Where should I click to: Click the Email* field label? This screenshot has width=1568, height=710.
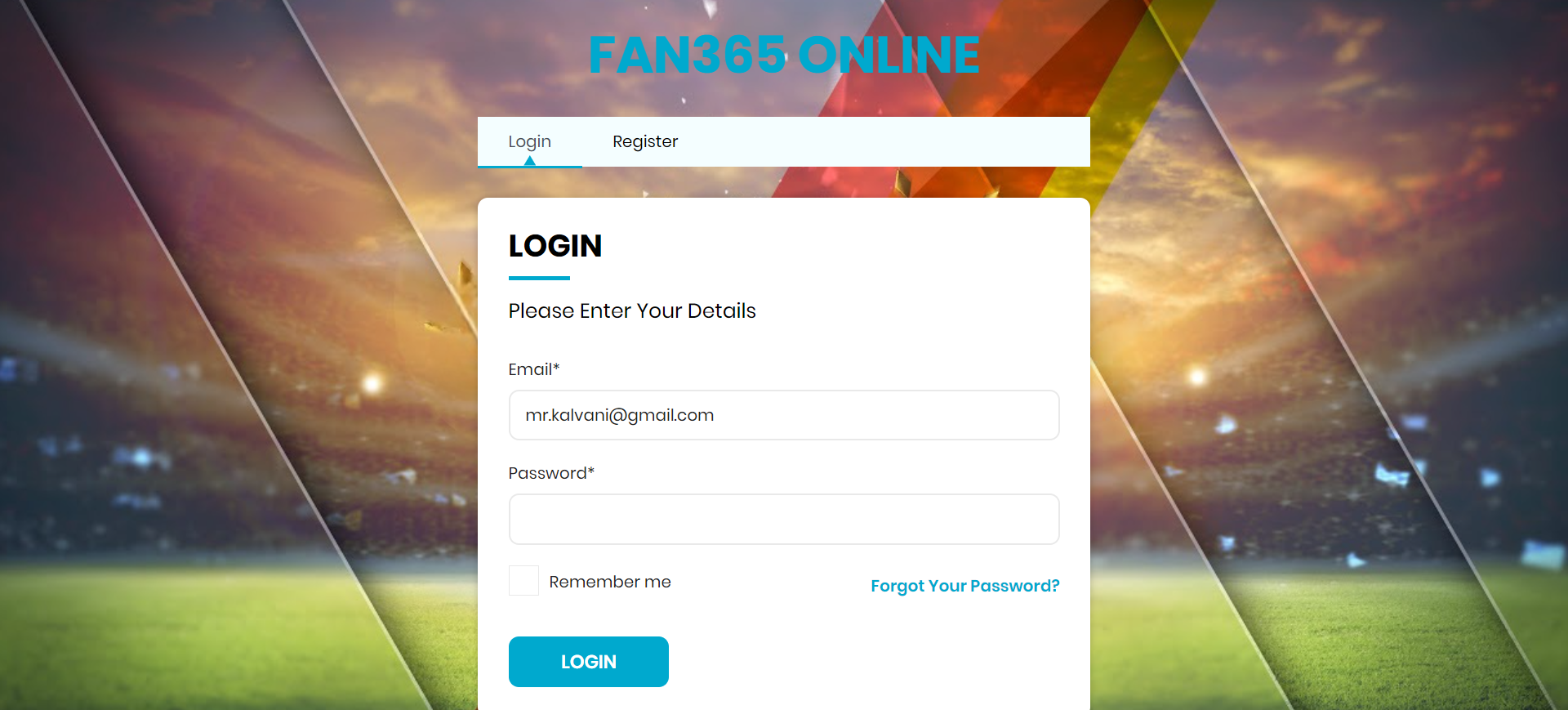534,369
